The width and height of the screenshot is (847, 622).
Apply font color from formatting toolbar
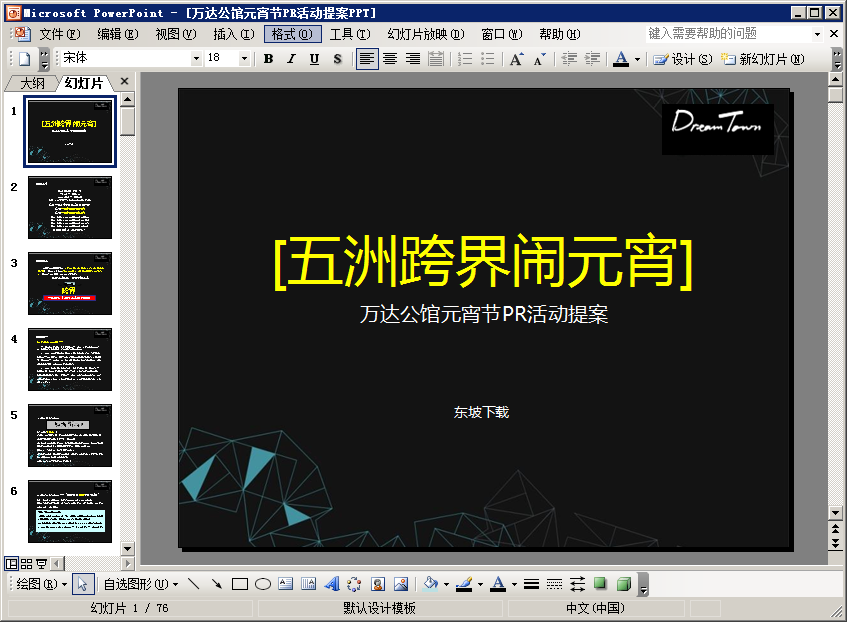[621, 58]
